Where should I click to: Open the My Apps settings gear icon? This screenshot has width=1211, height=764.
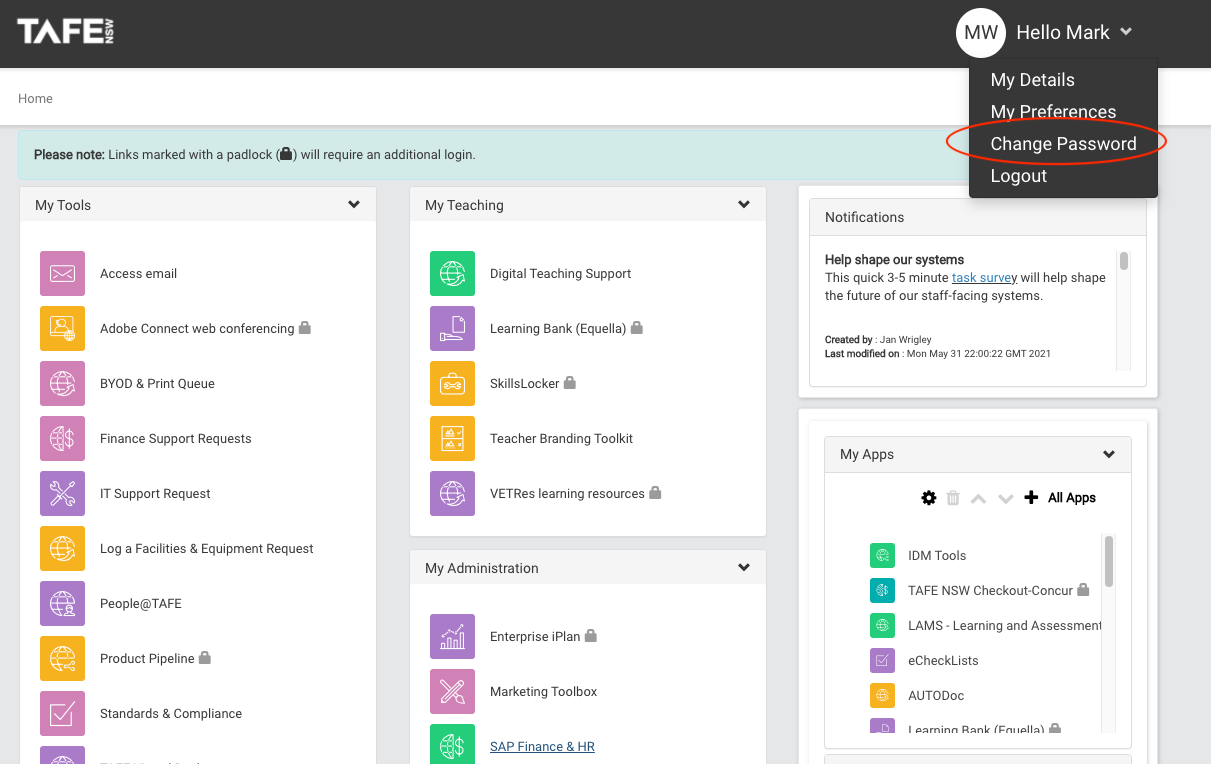tap(929, 498)
